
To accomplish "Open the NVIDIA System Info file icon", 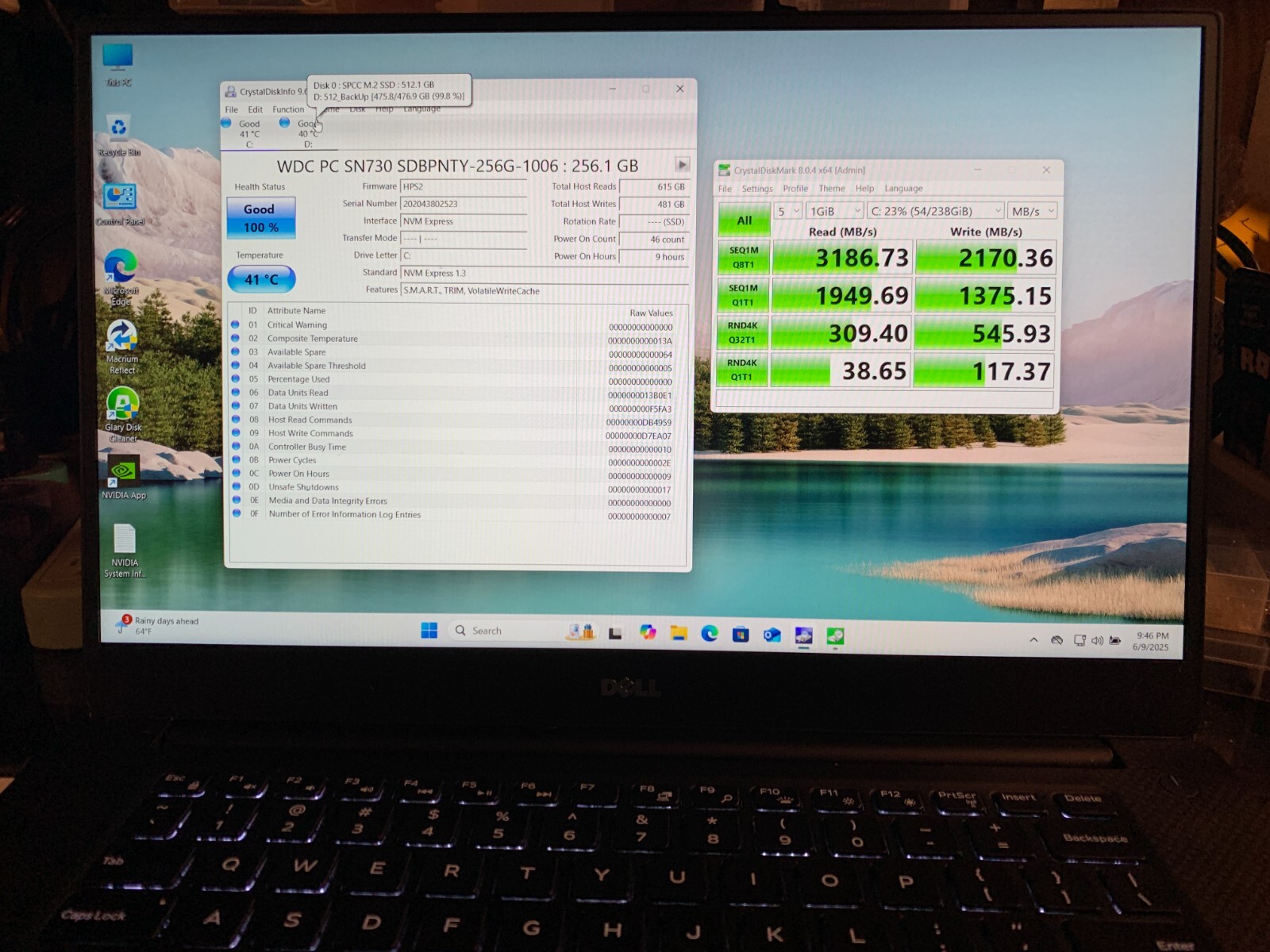I will [x=125, y=551].
